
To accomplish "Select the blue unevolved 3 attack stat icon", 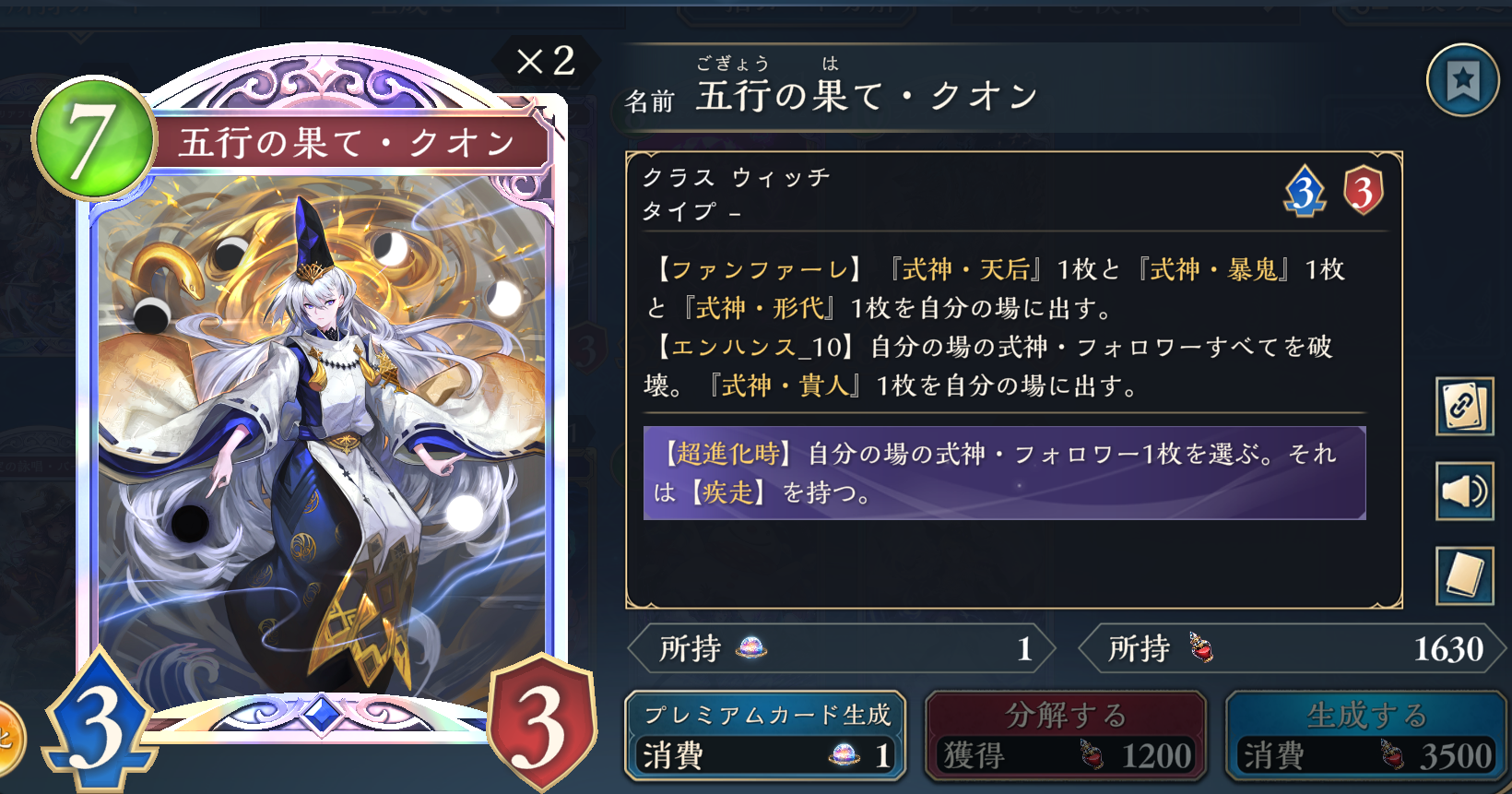I will pos(1305,191).
